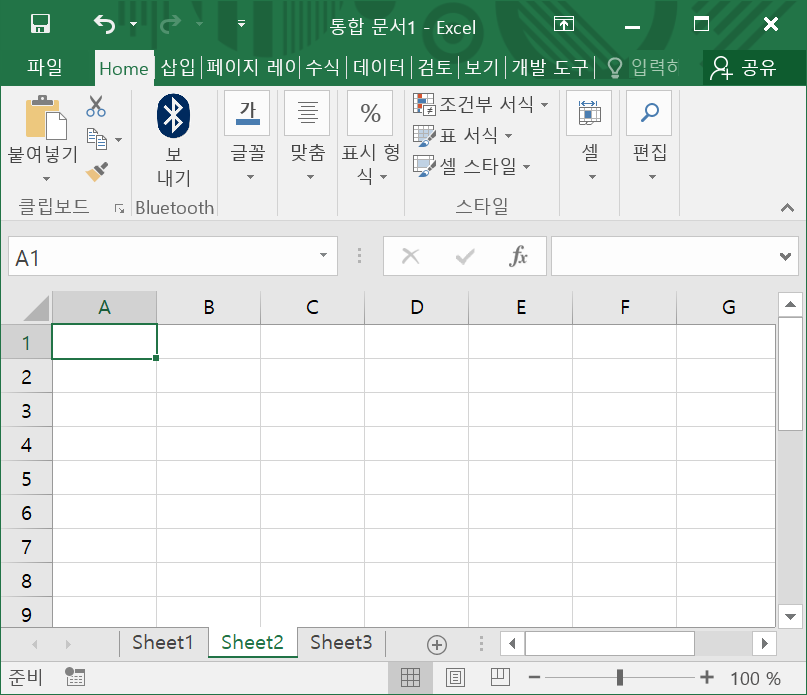807x695 pixels.
Task: Click the Format Painter brush icon
Action: 96,172
